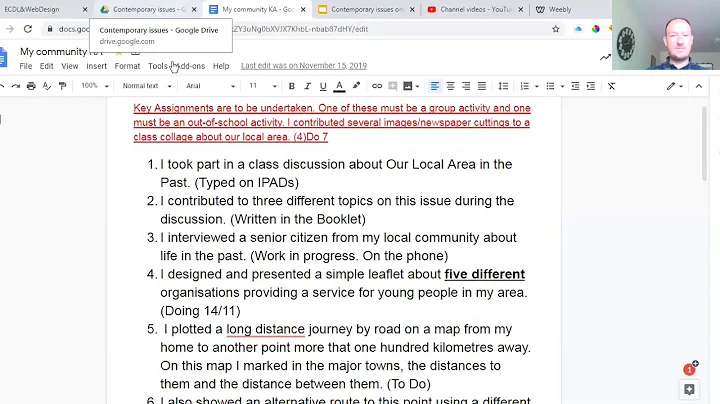Viewport: 720px width, 404px height.
Task: Apply bulleted list formatting
Action: [x=550, y=86]
